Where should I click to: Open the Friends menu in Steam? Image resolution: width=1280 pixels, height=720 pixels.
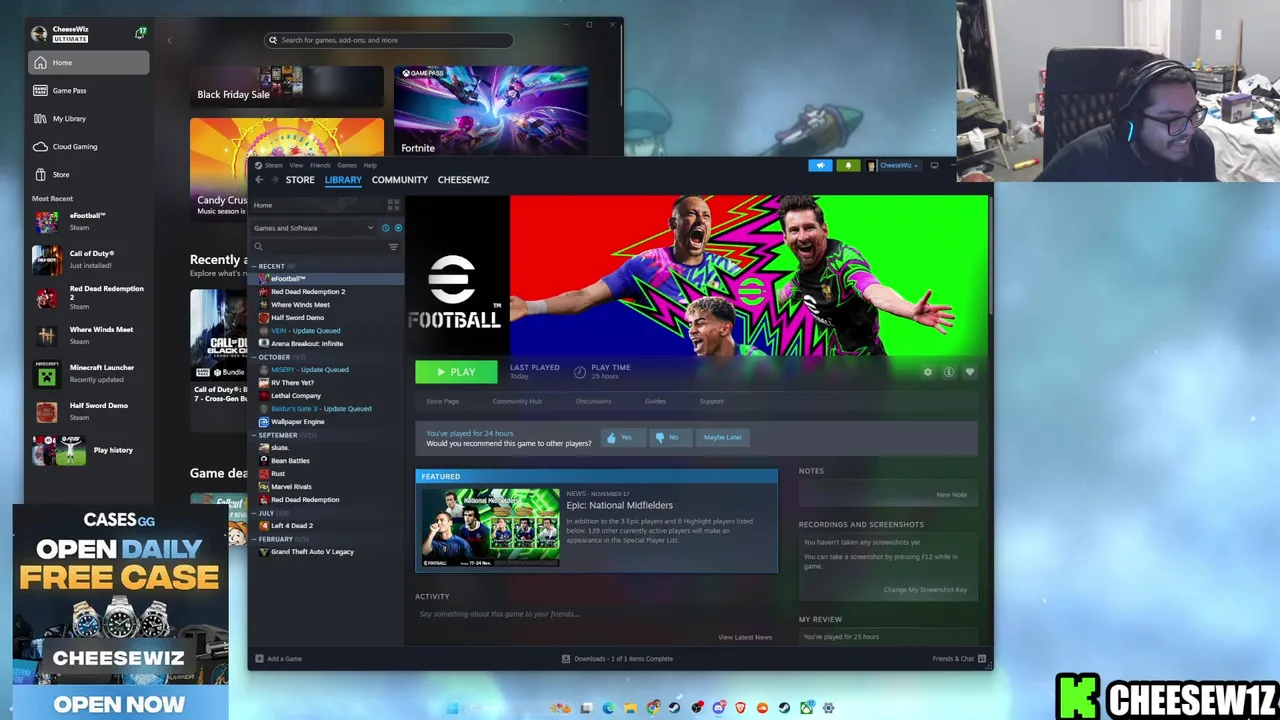(x=320, y=165)
